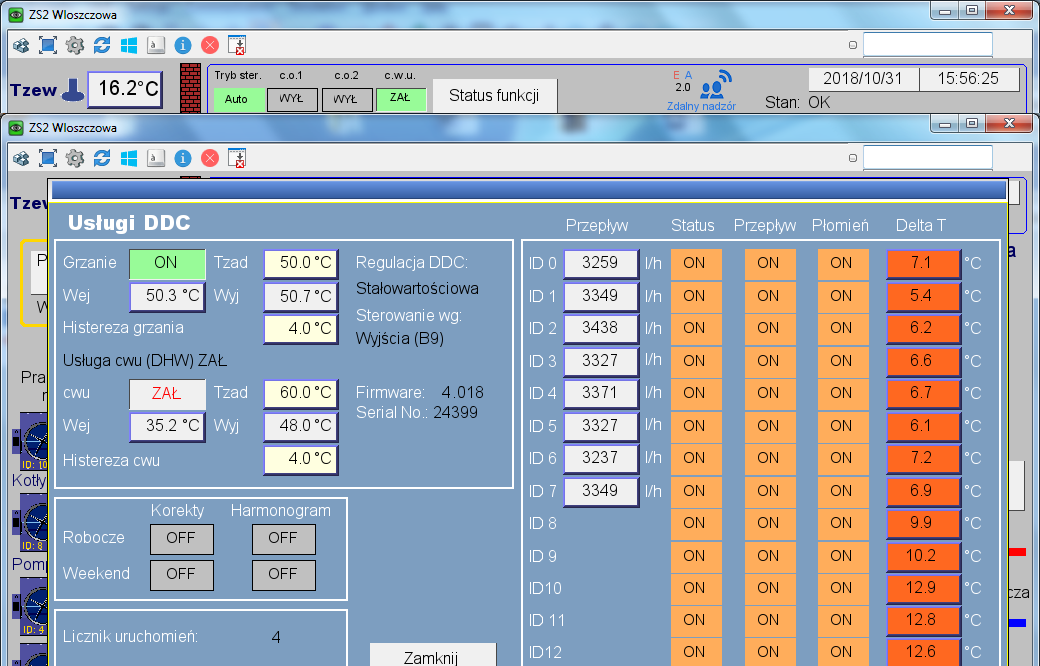Click ID 8 Płomień ON cell
This screenshot has width=1040, height=666.
point(842,523)
